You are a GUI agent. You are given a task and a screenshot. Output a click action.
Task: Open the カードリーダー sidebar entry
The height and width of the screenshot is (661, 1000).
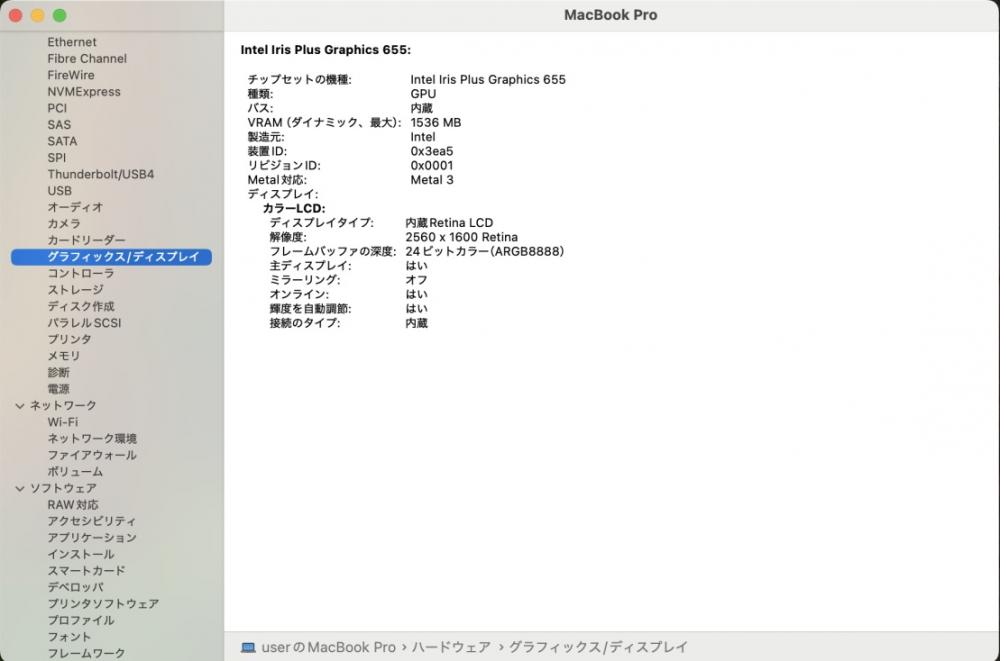coord(86,241)
